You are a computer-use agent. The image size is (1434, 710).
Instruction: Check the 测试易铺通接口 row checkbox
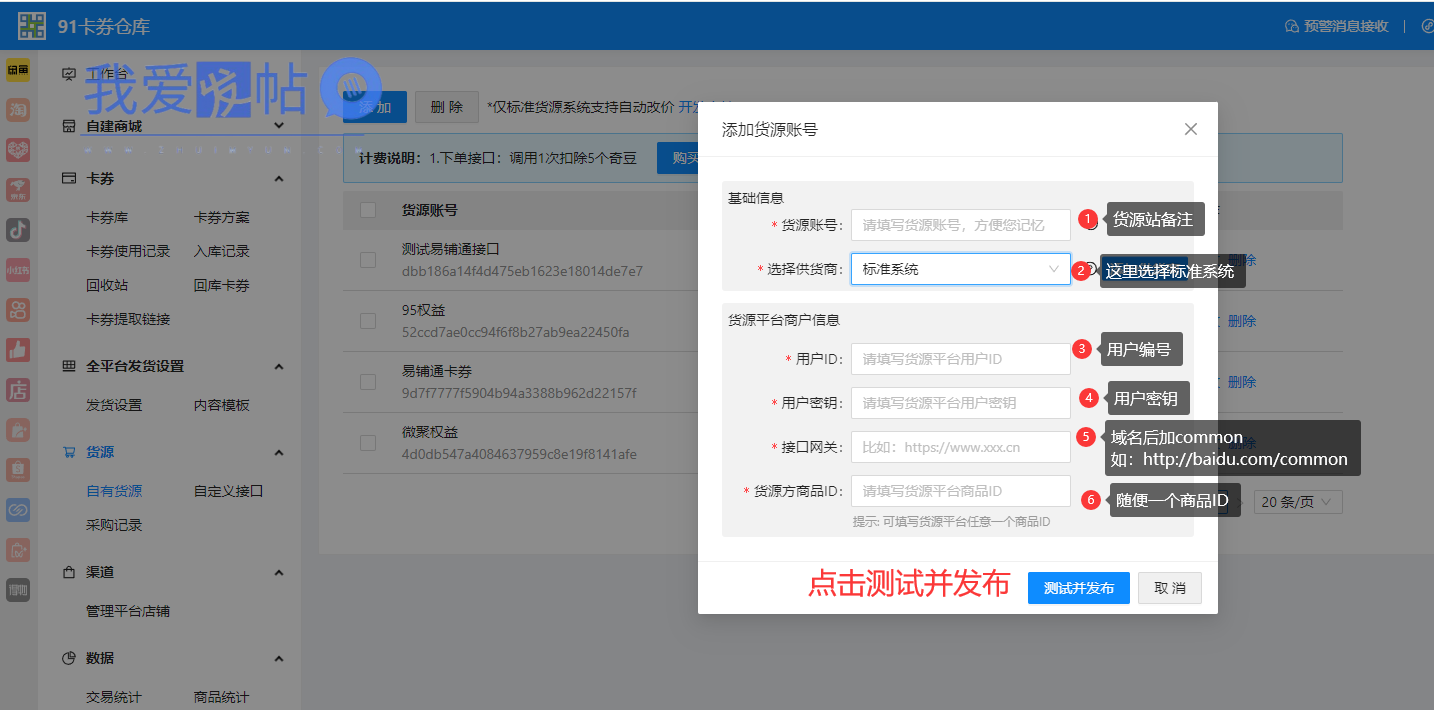(x=368, y=260)
